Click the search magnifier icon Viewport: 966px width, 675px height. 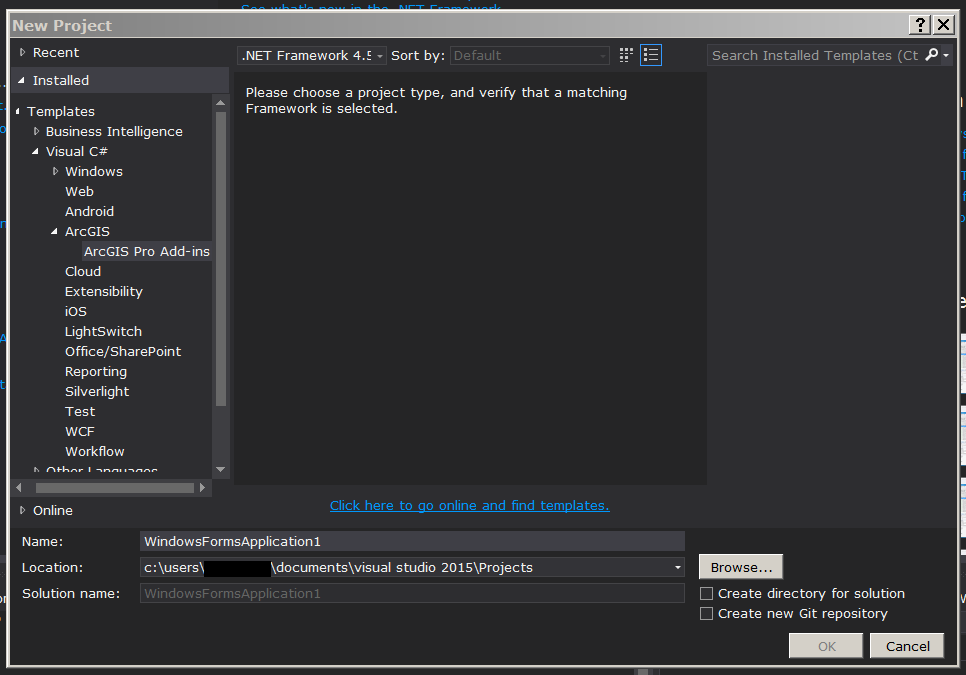932,55
